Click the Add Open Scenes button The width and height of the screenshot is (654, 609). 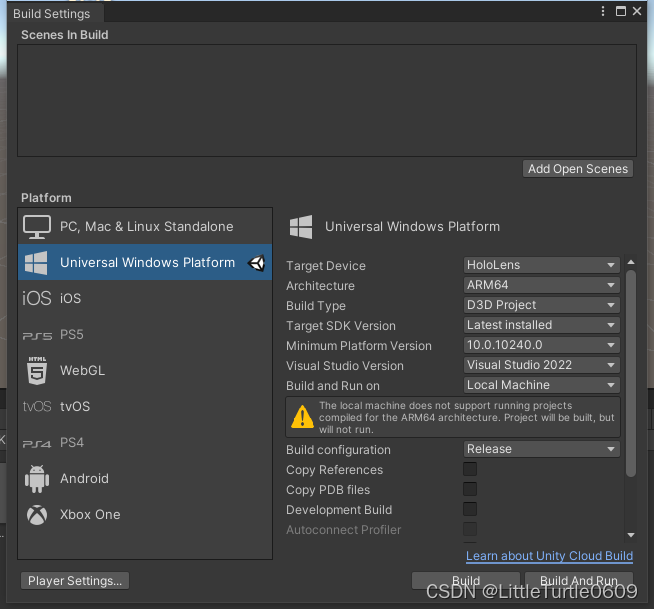(x=578, y=169)
